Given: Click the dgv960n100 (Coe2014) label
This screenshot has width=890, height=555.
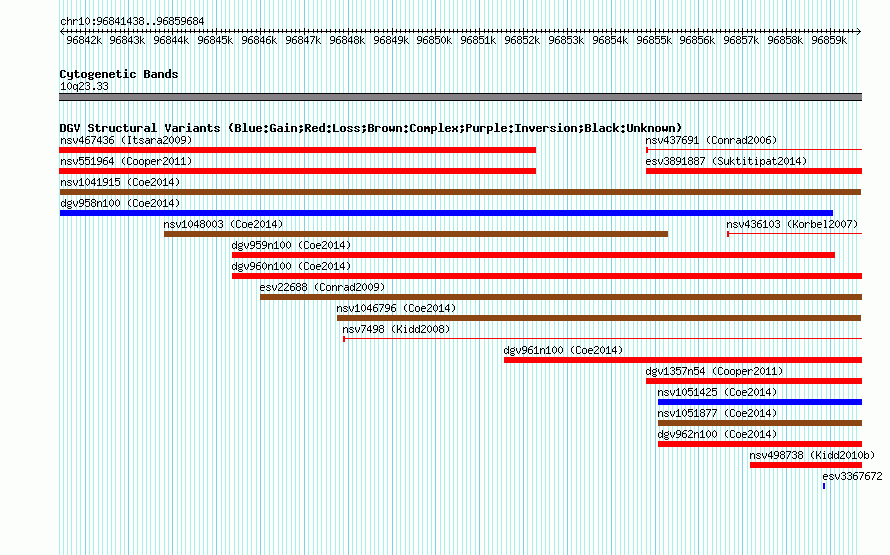Looking at the screenshot, I should click(291, 266).
